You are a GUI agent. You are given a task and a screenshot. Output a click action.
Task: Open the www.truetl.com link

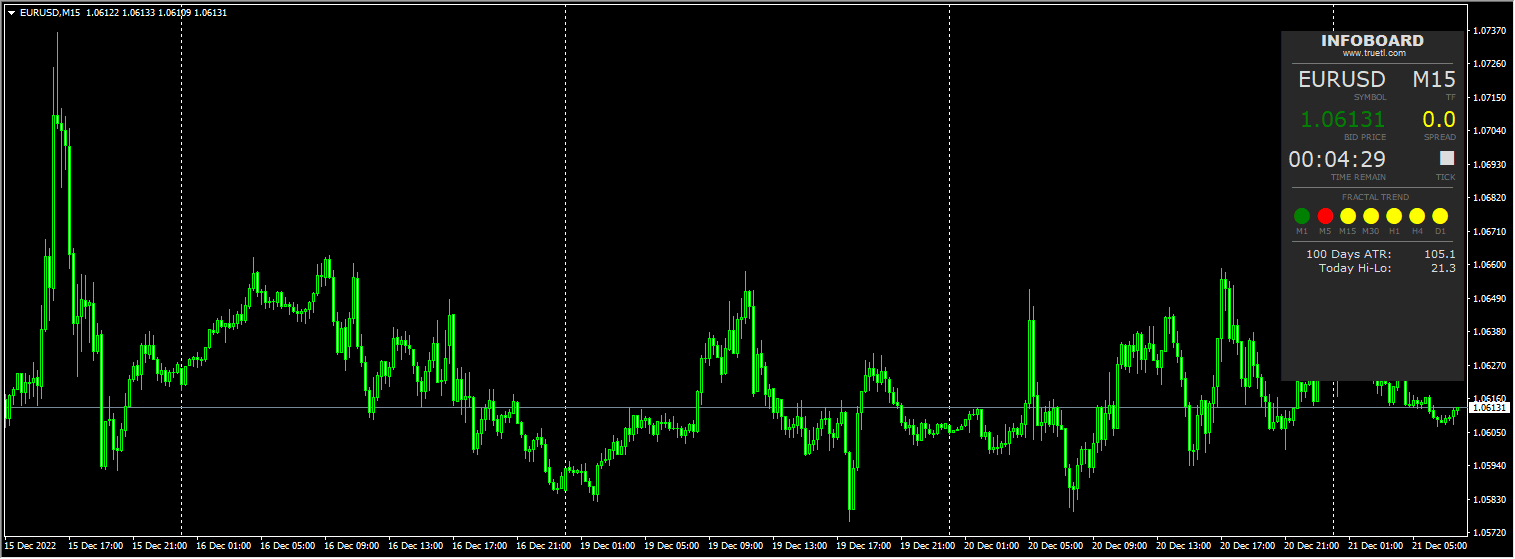1374,53
